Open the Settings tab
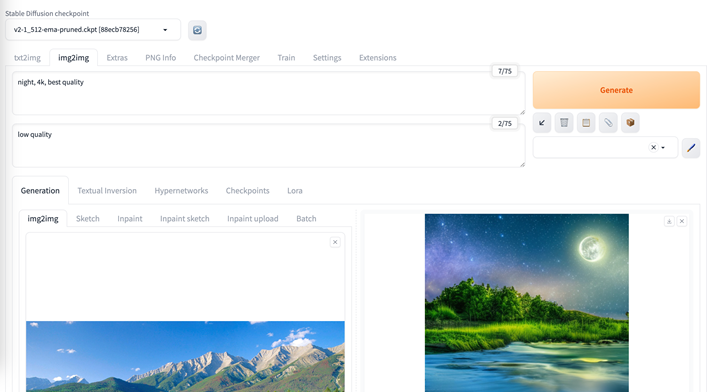Image resolution: width=707 pixels, height=392 pixels. coord(327,58)
